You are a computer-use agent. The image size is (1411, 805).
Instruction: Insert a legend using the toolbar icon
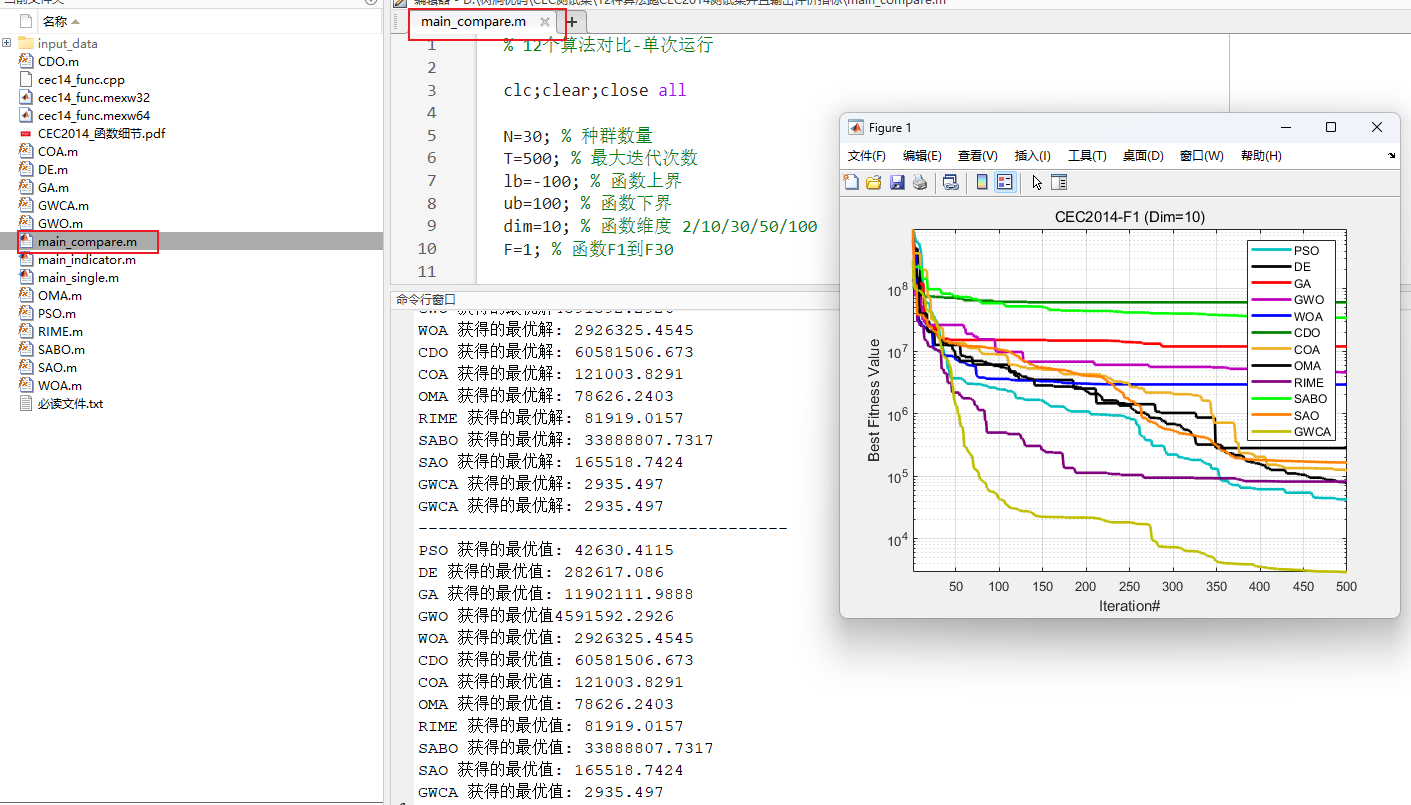(1002, 182)
